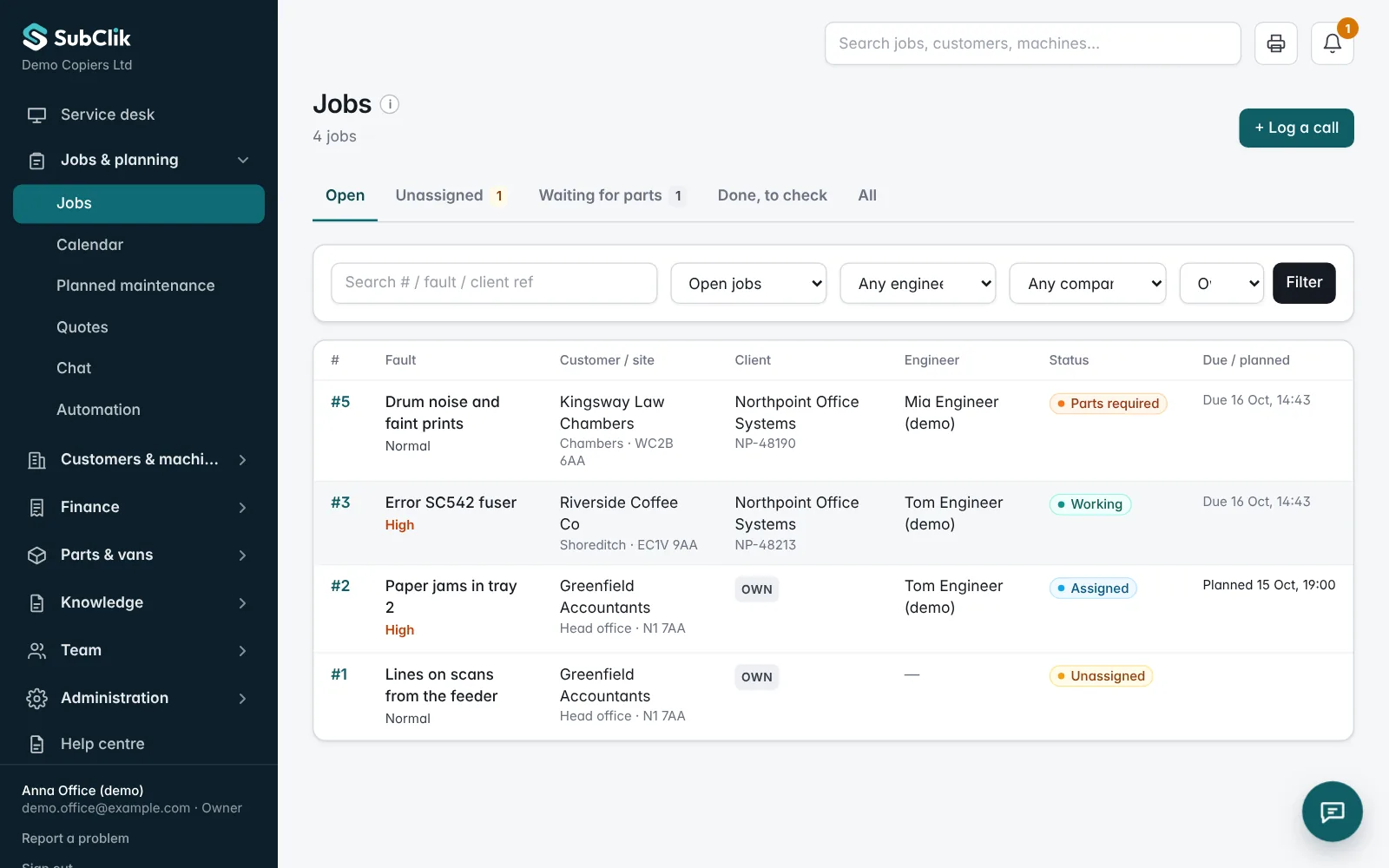
Task: Open the 'Open jobs' status dropdown
Action: point(748,283)
